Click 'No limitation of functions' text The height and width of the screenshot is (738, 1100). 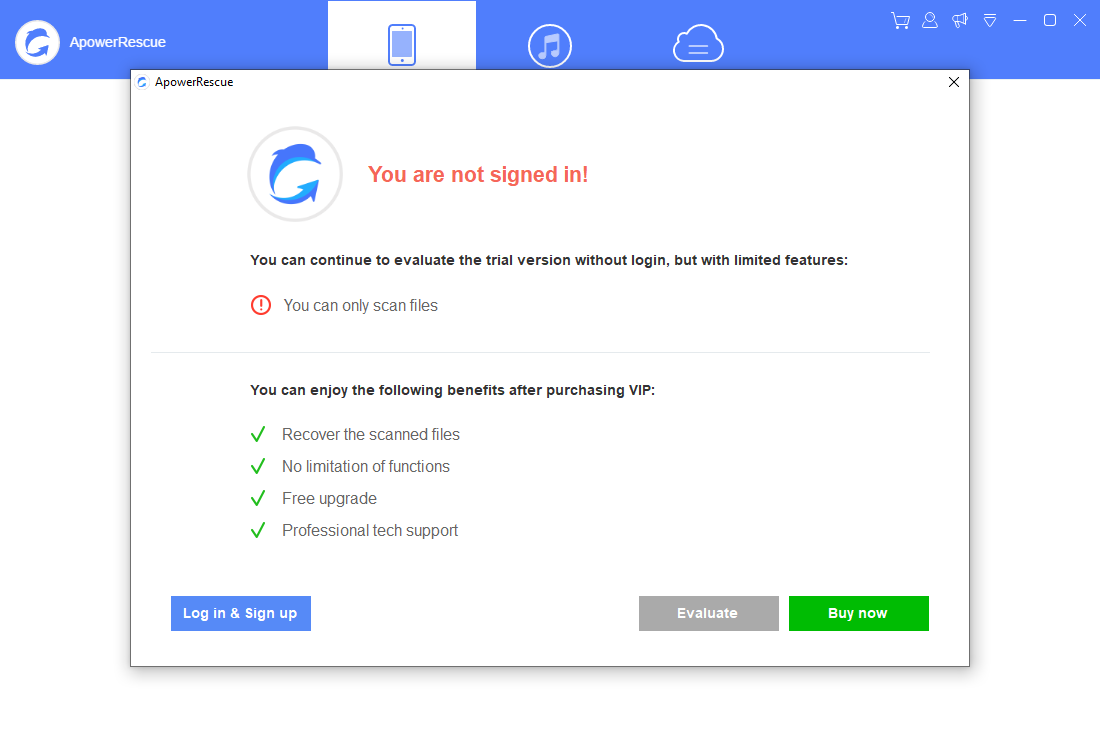coord(365,467)
